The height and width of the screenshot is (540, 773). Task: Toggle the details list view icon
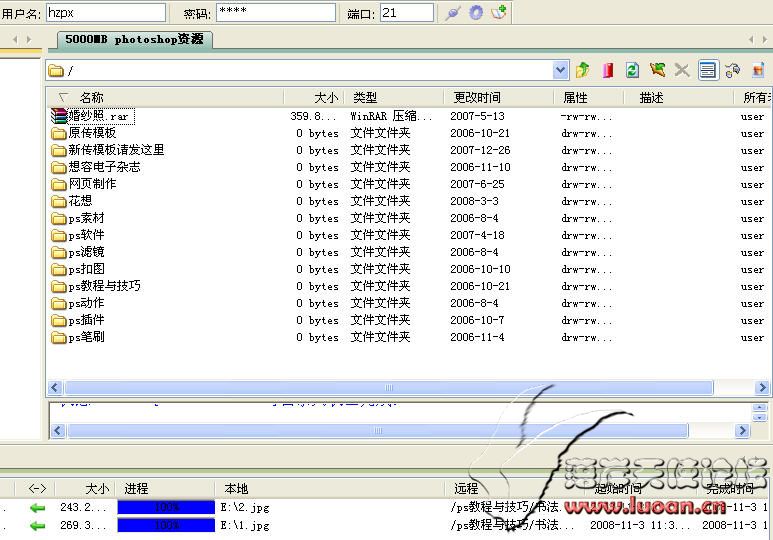[x=708, y=70]
